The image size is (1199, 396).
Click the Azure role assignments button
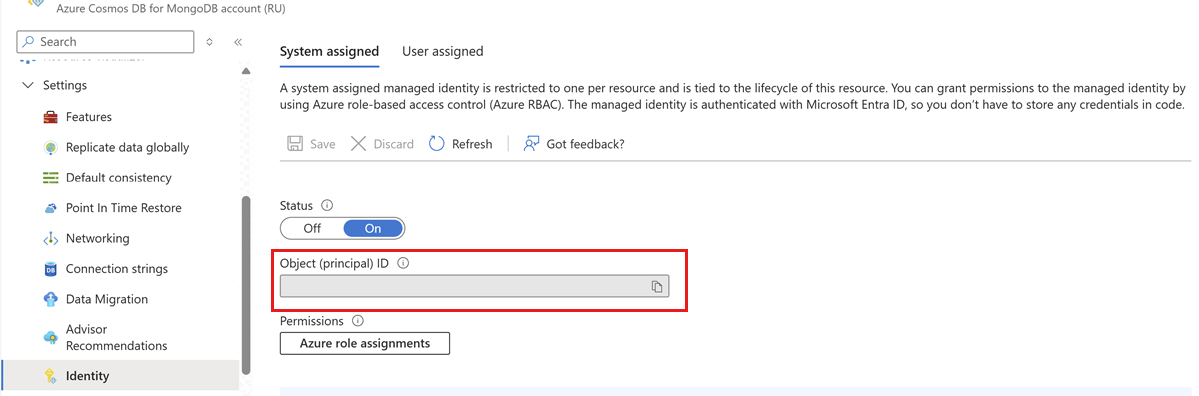(x=365, y=343)
